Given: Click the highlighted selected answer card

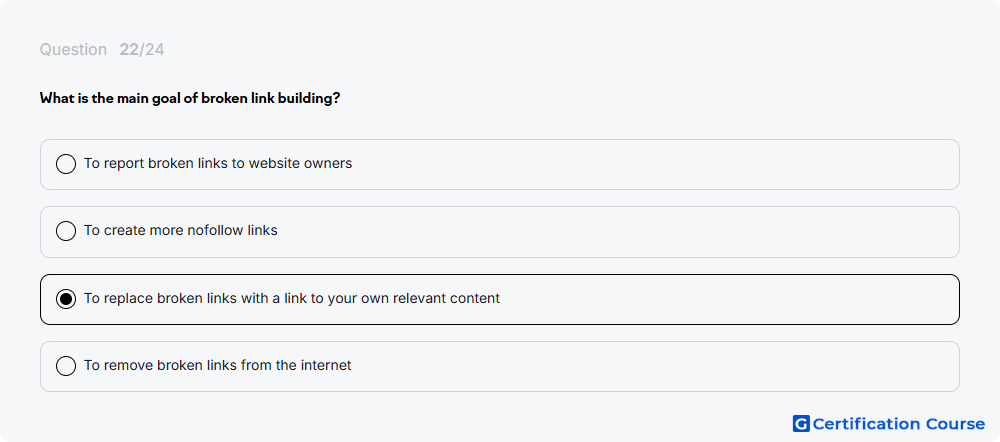Looking at the screenshot, I should pyautogui.click(x=500, y=299).
